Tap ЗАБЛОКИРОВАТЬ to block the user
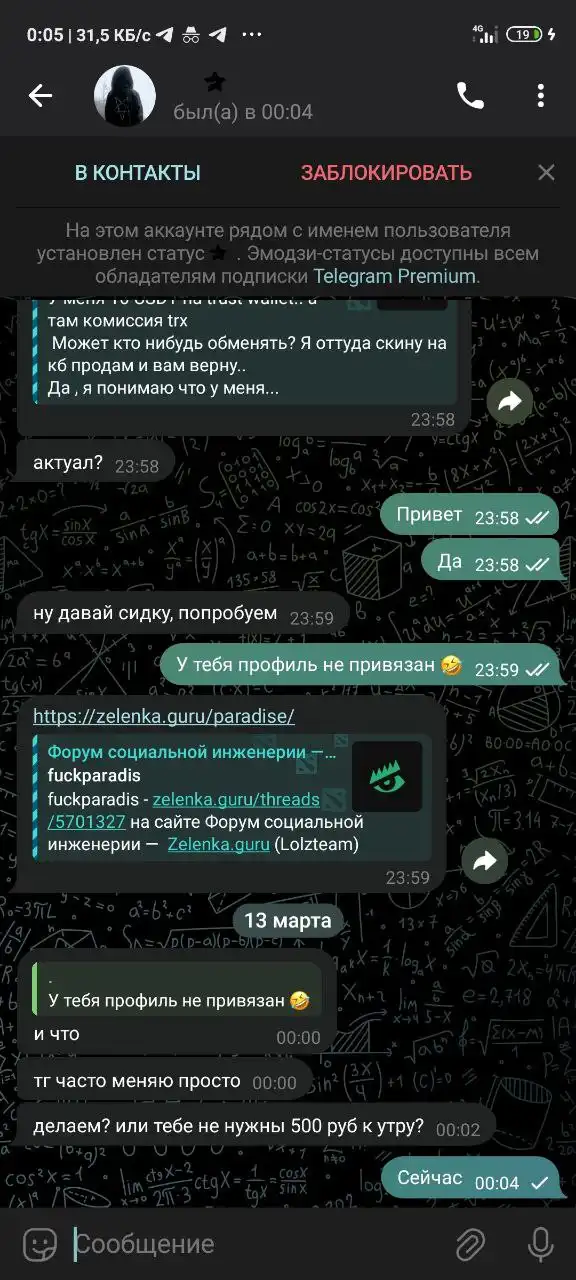Image resolution: width=576 pixels, height=1280 pixels. 386,173
